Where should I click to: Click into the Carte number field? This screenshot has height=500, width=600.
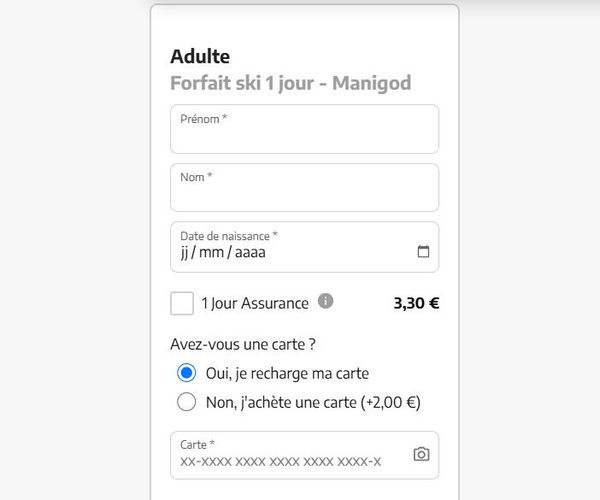(x=305, y=455)
